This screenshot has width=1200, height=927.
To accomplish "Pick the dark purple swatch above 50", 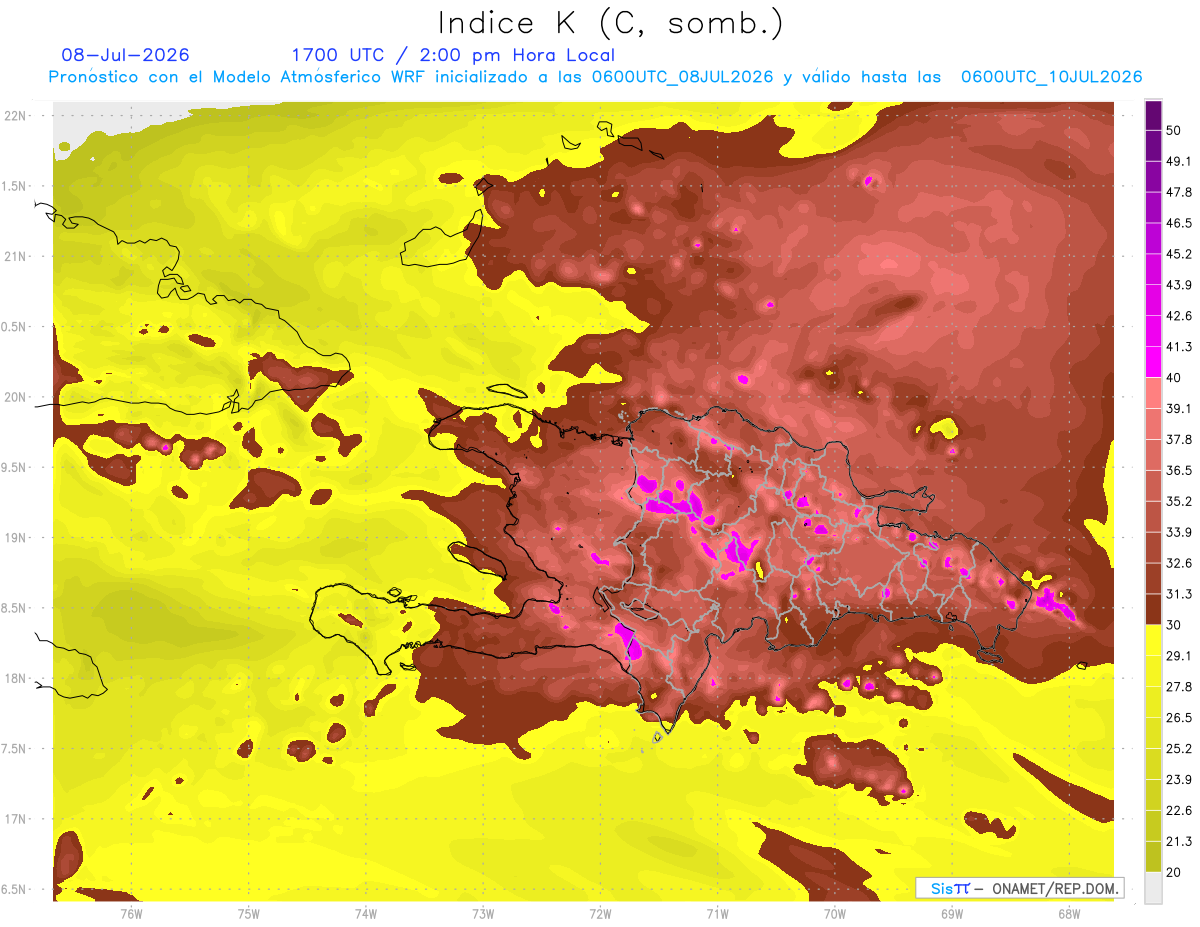I will 1153,115.
